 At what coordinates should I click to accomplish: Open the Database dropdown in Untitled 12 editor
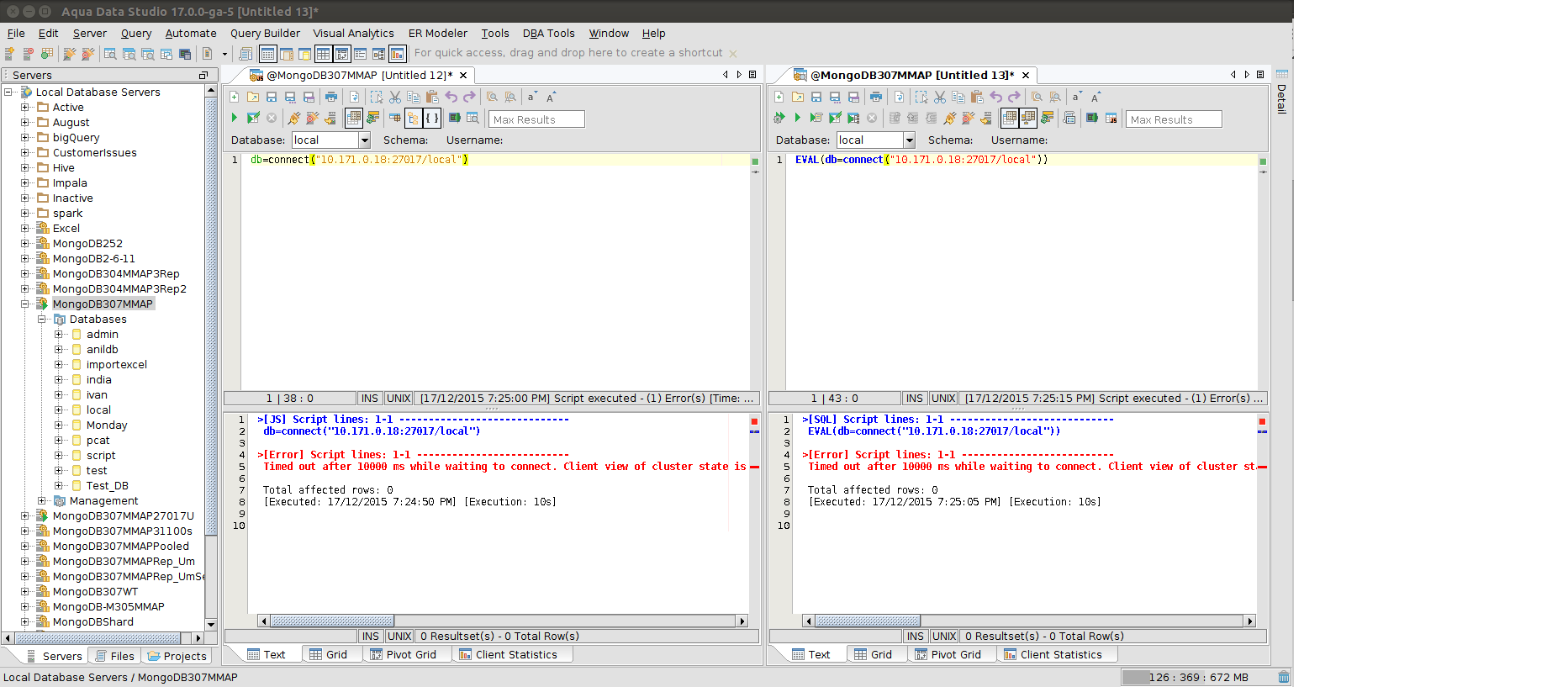coord(365,140)
